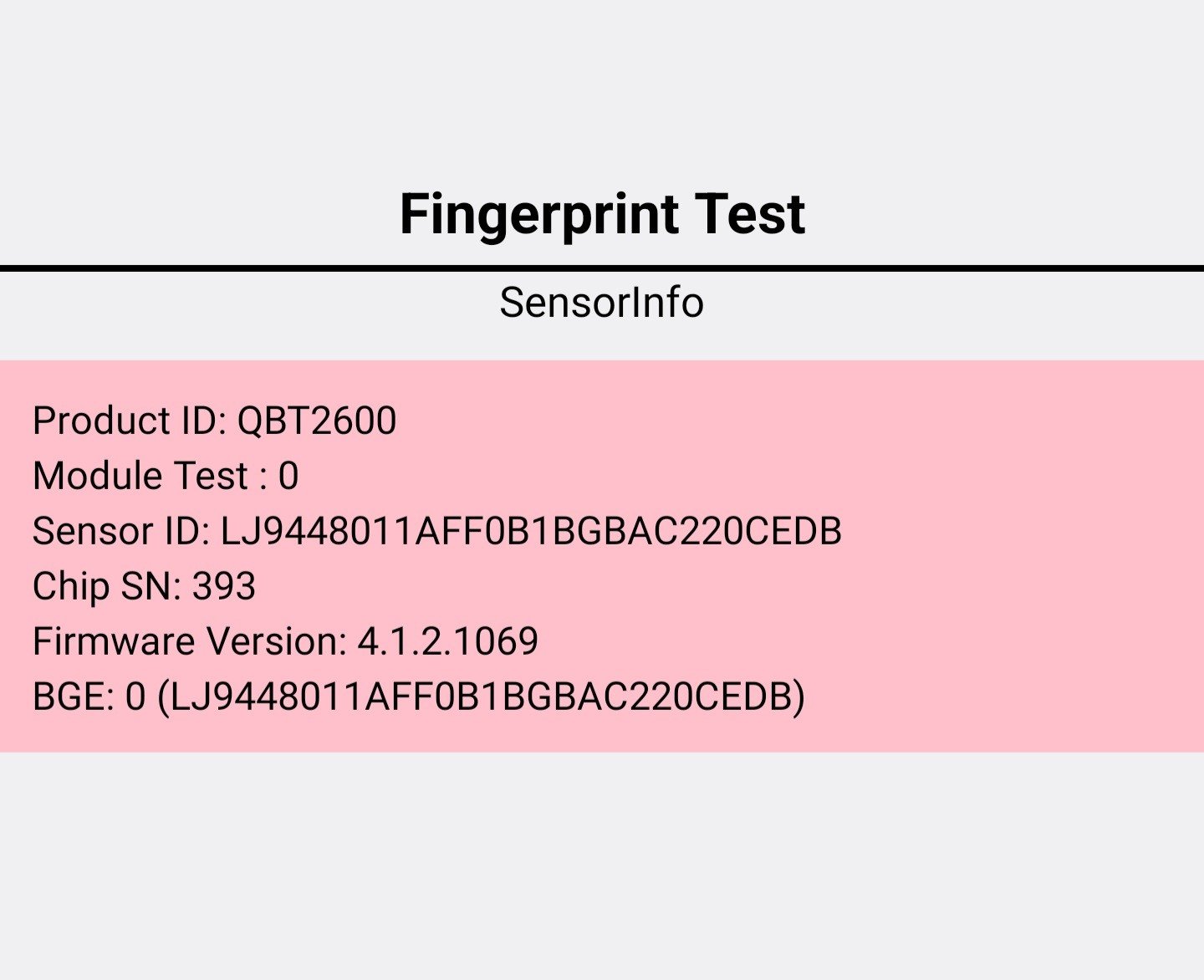Click the Fingerprint Test title

[602, 214]
